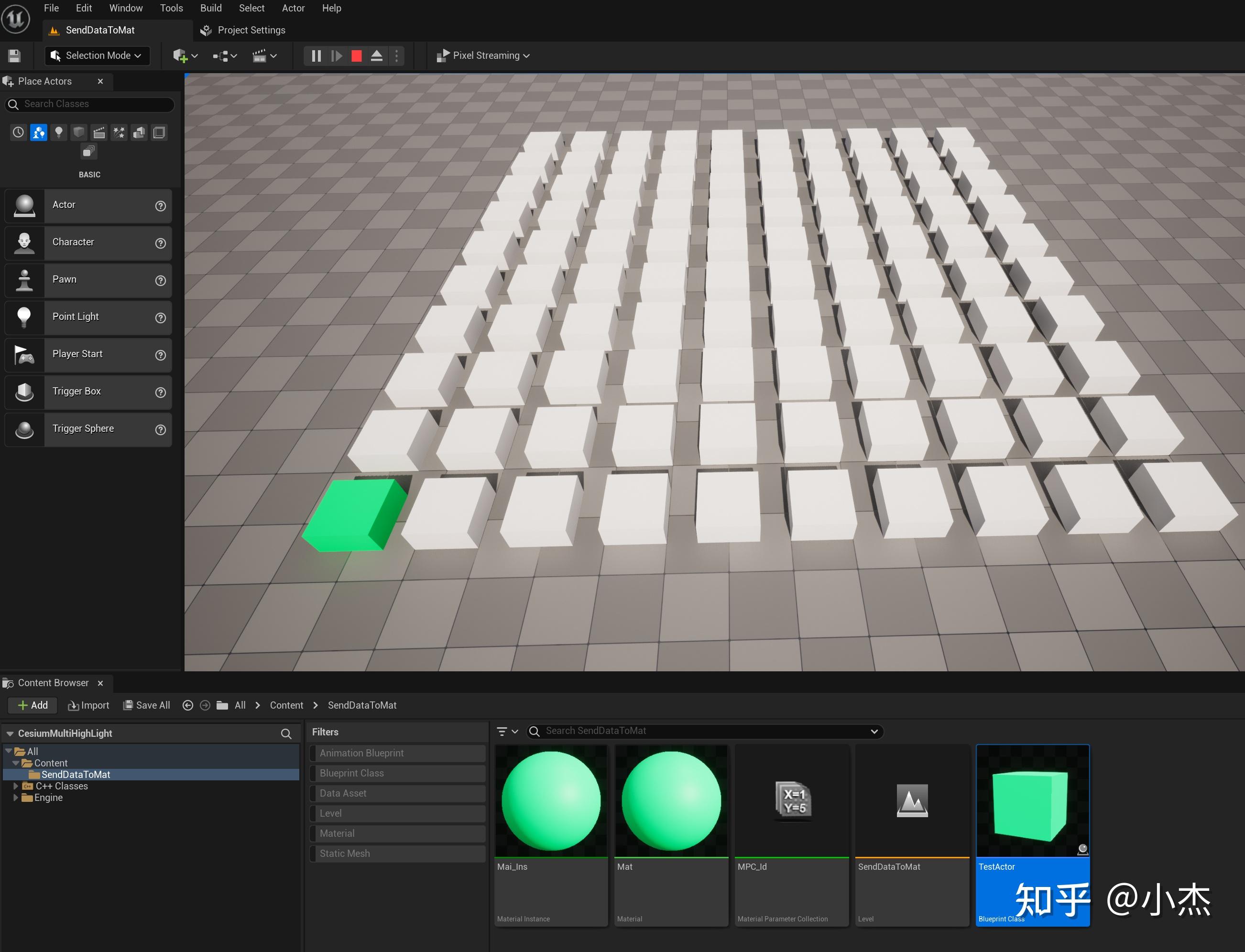Click the Recently Placed clock icon
The height and width of the screenshot is (952, 1245).
pyautogui.click(x=18, y=132)
